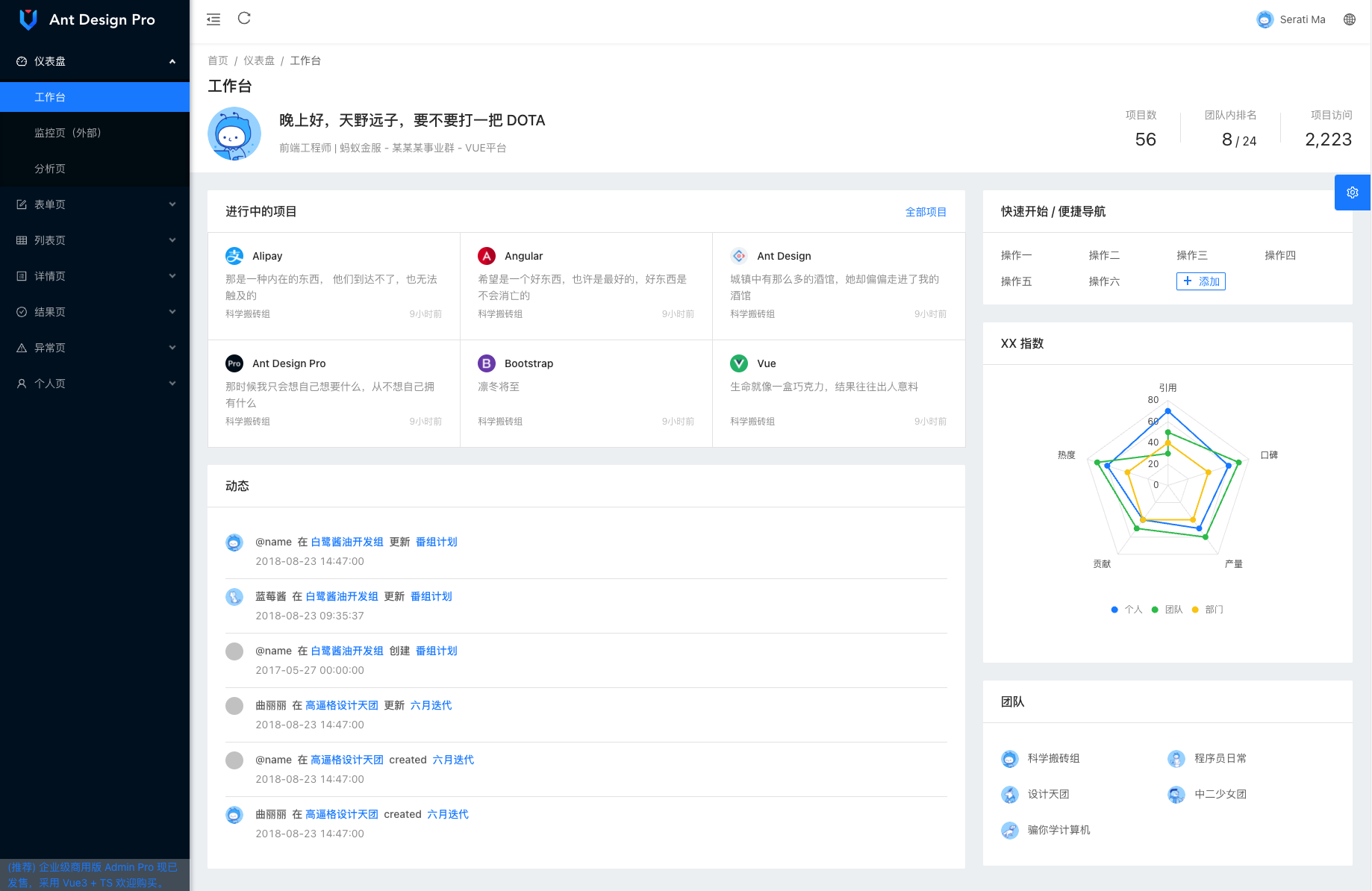
Task: Open 全部项目 link
Action: [x=926, y=211]
